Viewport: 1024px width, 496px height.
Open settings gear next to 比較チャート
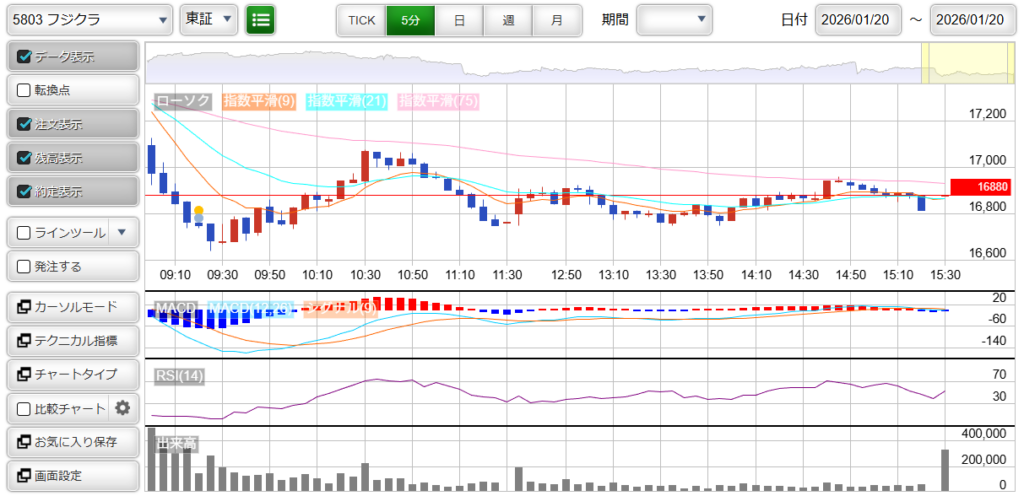click(x=123, y=408)
